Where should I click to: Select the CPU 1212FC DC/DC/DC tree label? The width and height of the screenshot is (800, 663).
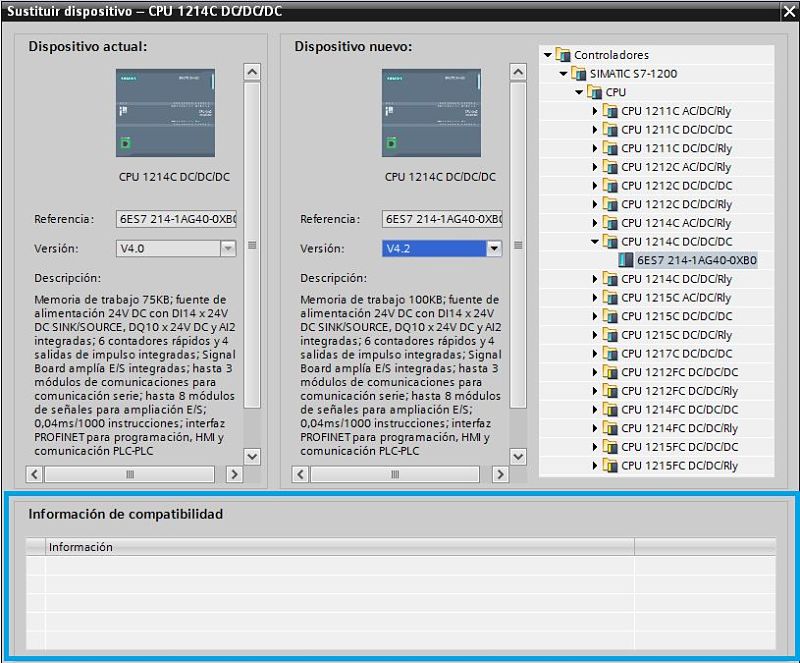[x=680, y=372]
